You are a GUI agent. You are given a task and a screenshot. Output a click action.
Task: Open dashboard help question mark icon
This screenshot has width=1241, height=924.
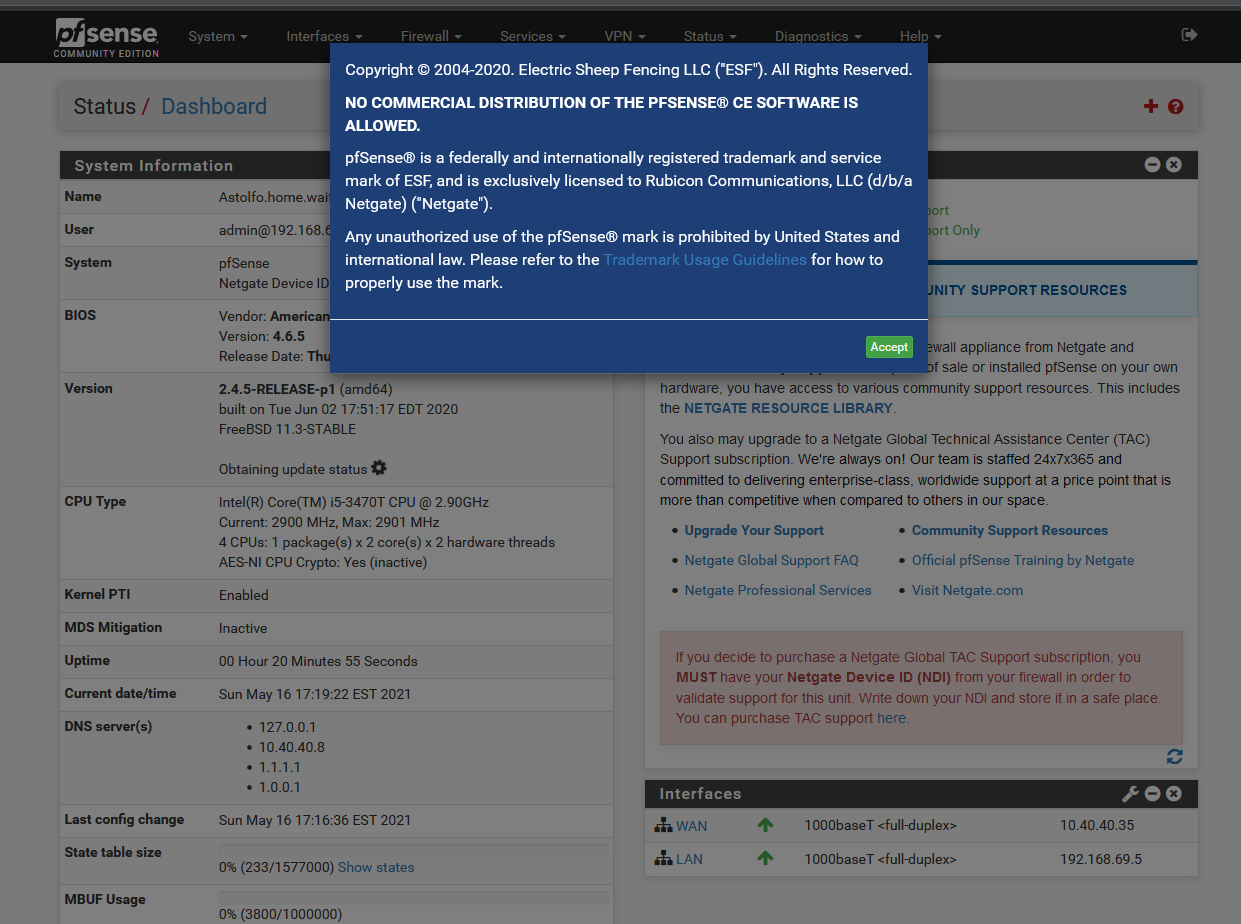1176,106
